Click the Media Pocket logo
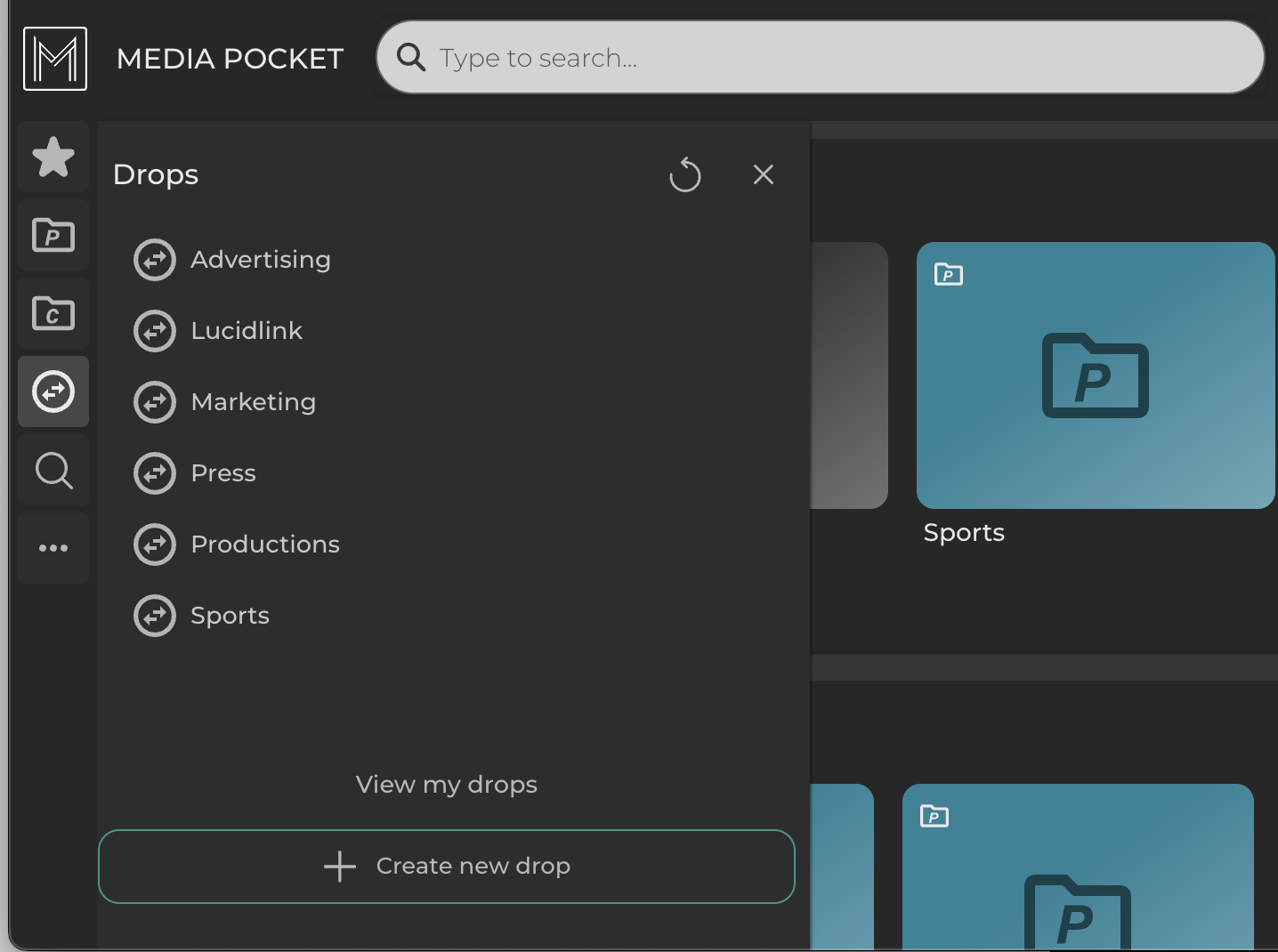 pos(55,59)
